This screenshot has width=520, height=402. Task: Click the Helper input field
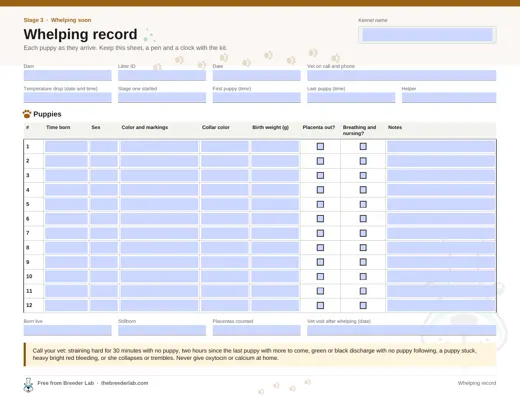[x=449, y=98]
